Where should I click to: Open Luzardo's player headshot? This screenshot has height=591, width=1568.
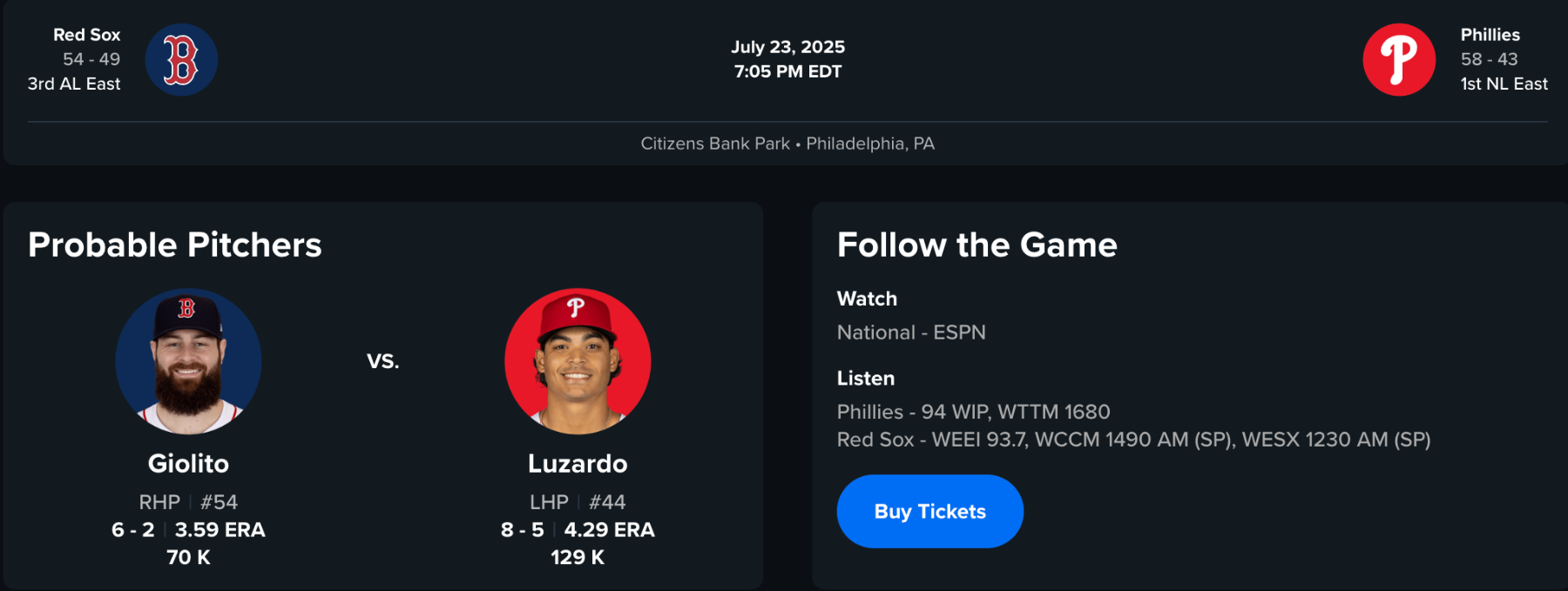tap(578, 361)
